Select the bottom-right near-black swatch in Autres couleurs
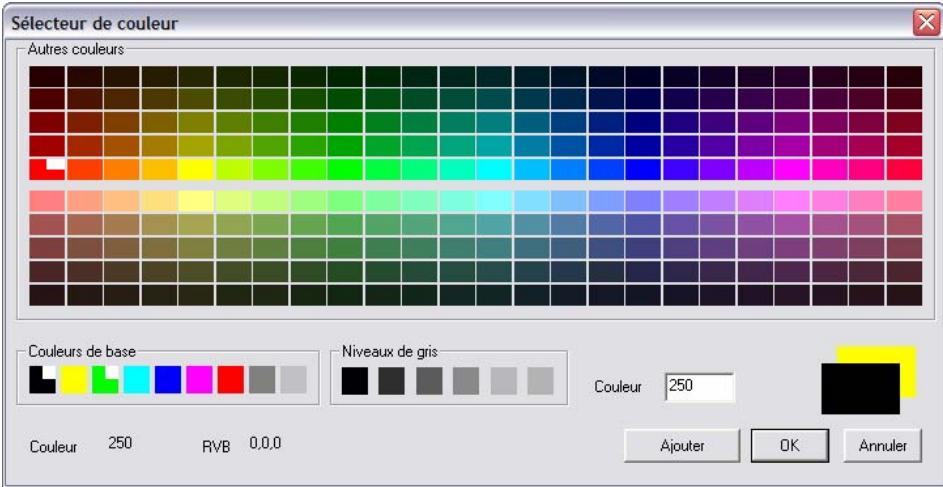This screenshot has width=943, height=487. 904,295
